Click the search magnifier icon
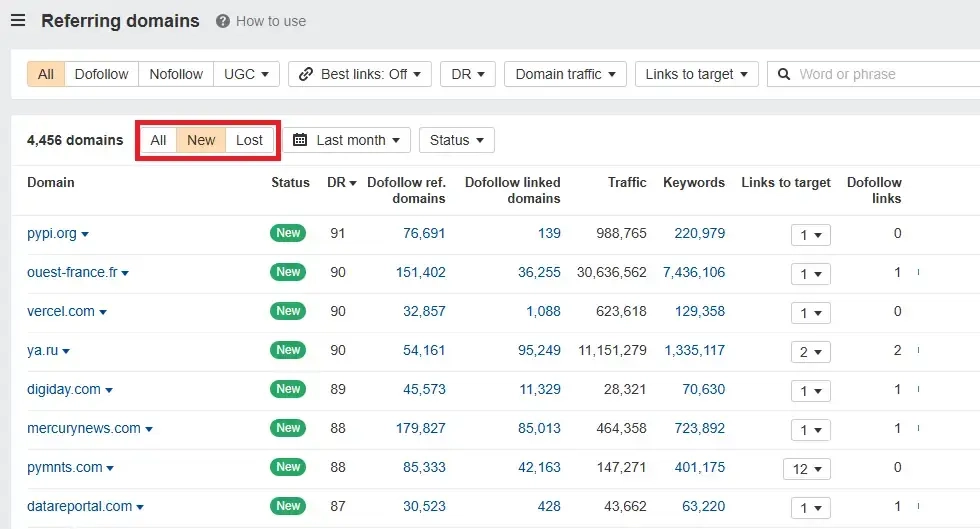 pyautogui.click(x=783, y=74)
